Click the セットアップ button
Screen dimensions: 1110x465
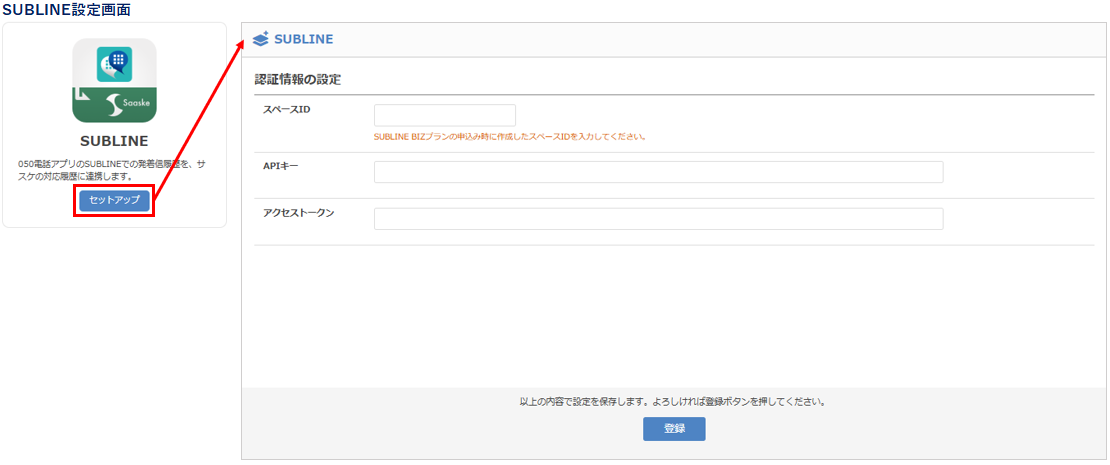click(x=114, y=200)
